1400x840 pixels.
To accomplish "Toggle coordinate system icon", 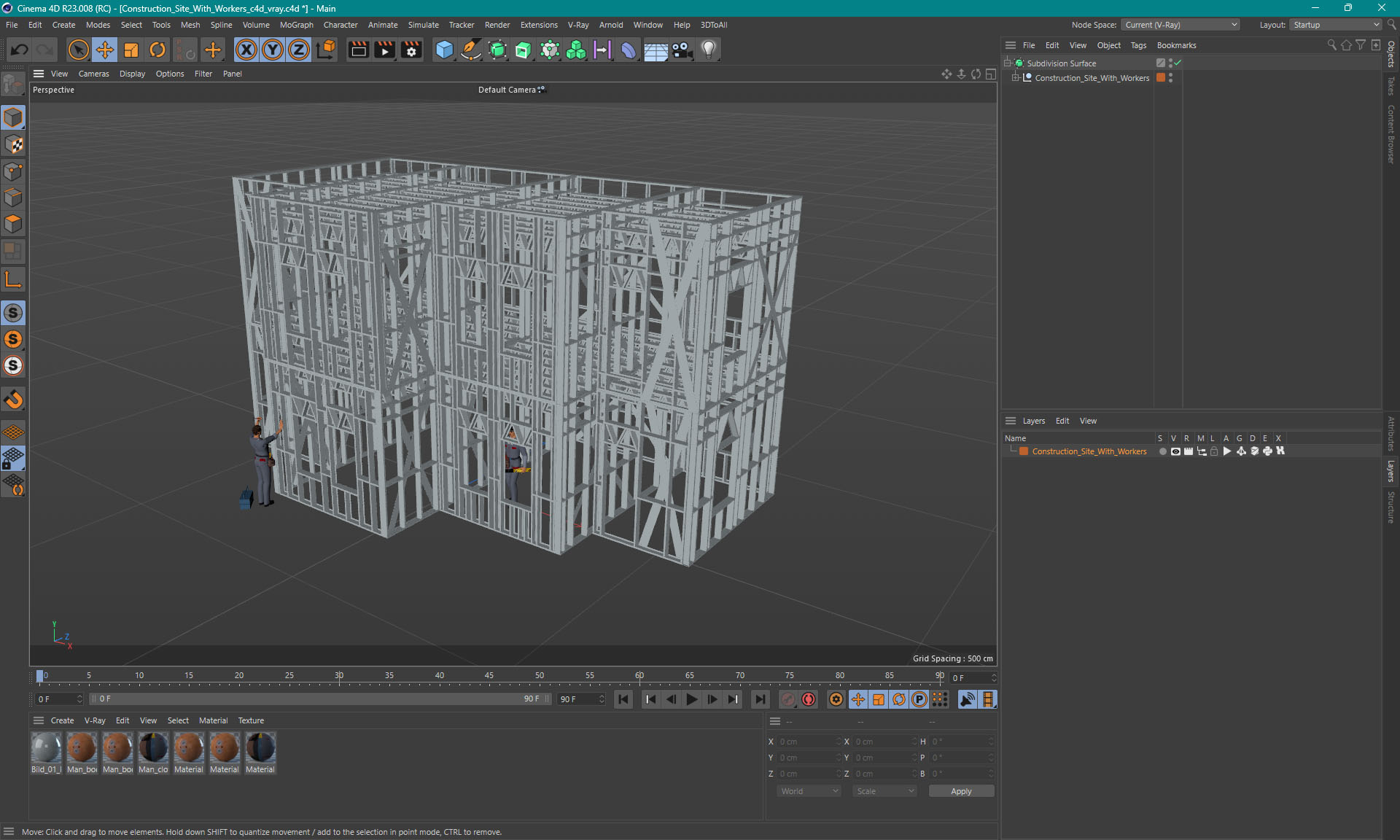I will click(327, 50).
